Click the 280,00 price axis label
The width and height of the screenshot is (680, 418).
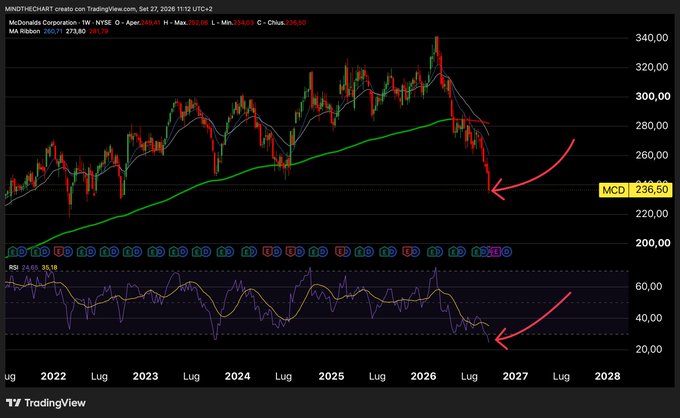[x=652, y=126]
